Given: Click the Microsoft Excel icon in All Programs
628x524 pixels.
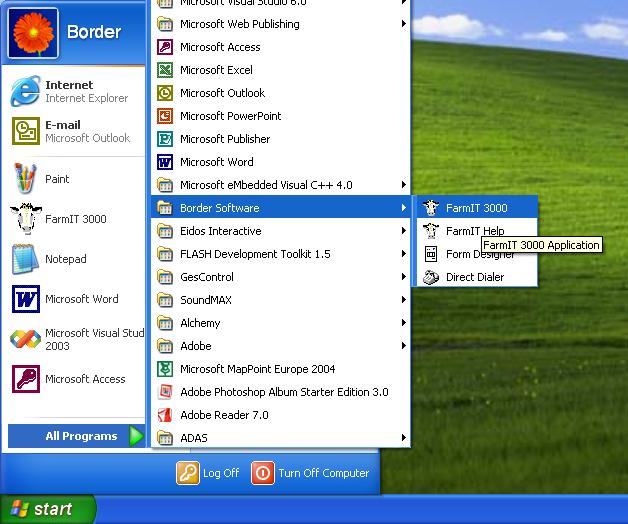Looking at the screenshot, I should click(165, 70).
